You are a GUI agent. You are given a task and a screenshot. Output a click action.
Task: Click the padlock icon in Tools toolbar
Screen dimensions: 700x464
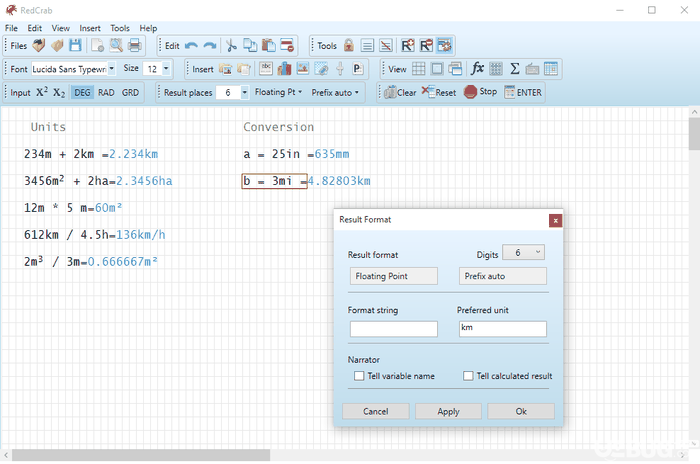[349, 46]
